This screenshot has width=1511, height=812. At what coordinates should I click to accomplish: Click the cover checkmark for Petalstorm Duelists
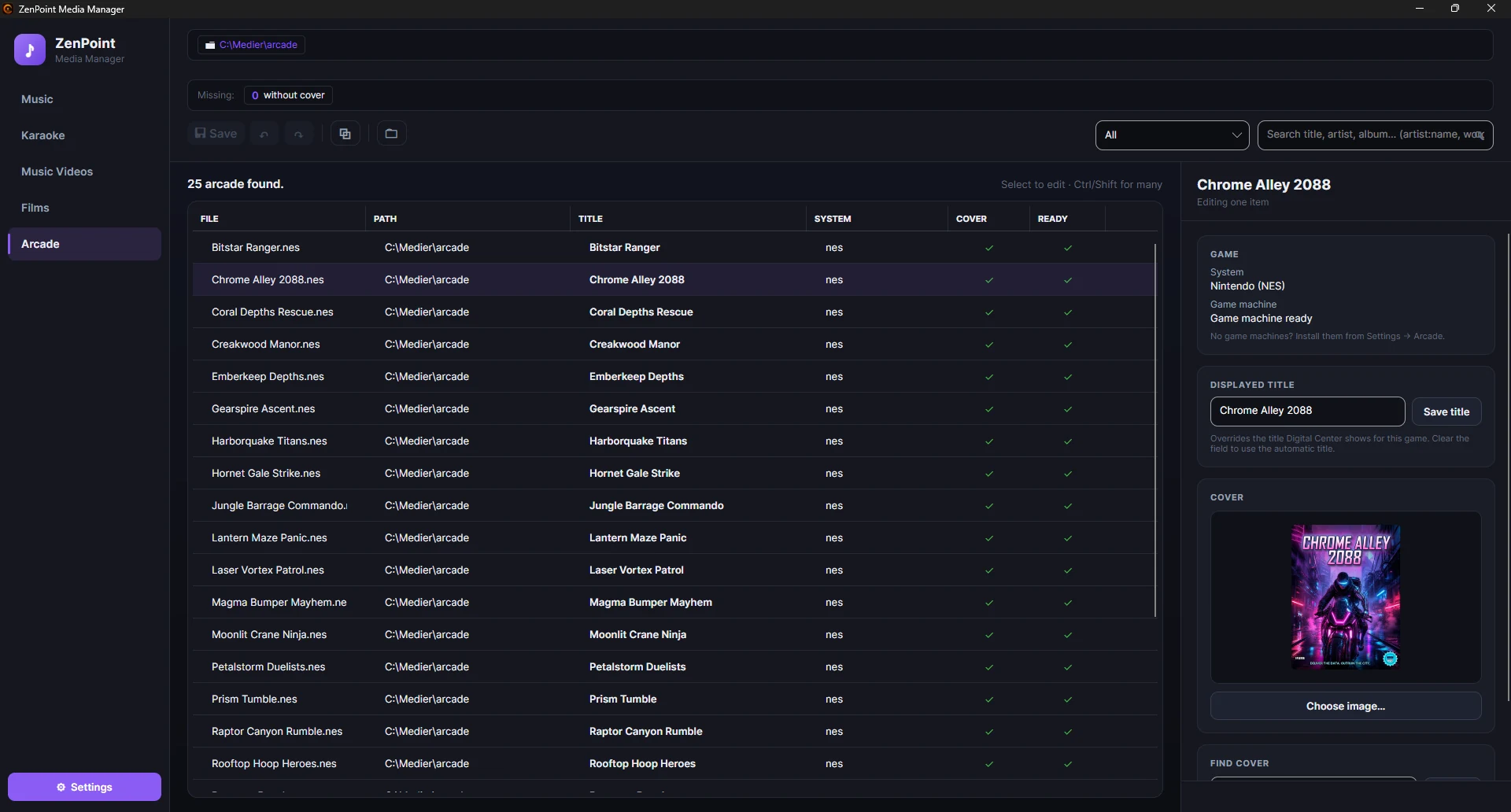tap(989, 667)
